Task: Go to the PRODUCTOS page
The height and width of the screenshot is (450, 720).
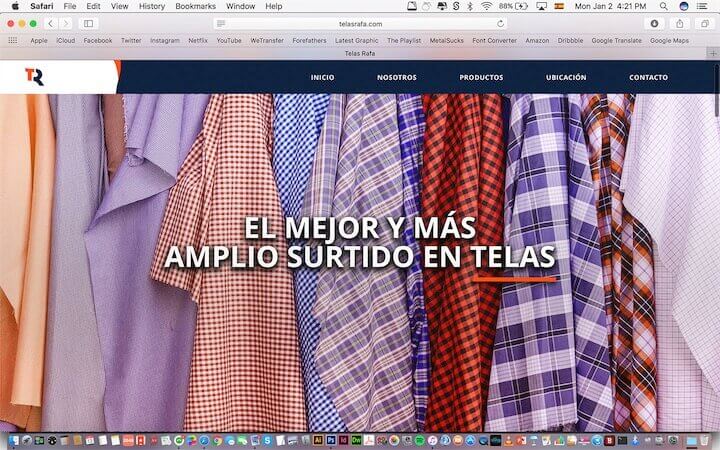Action: [x=481, y=78]
